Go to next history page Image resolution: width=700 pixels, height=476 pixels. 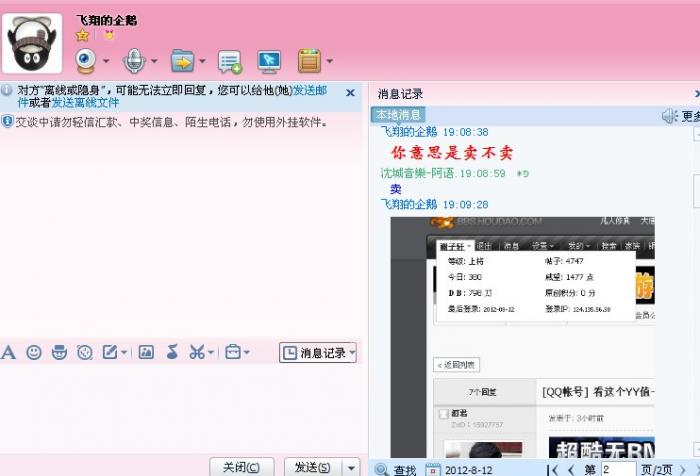point(683,470)
